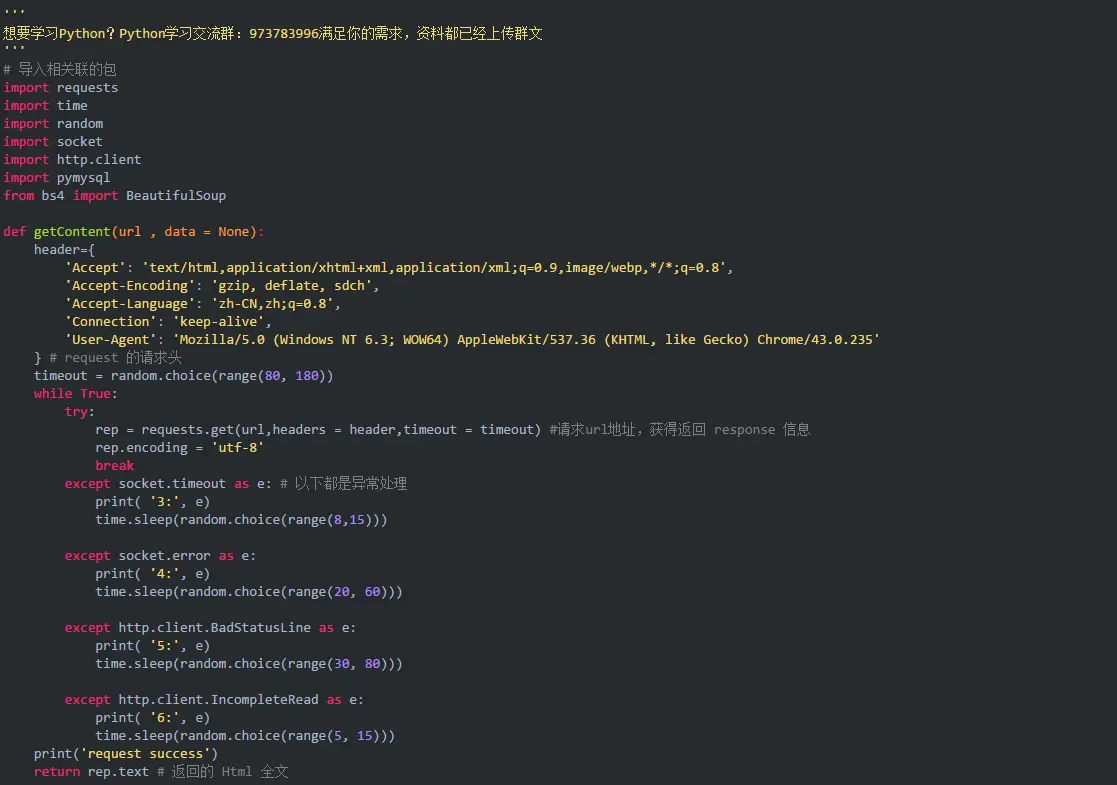Click the "rep.encoding = 'utf-8'" line
Image resolution: width=1117 pixels, height=785 pixels.
180,447
